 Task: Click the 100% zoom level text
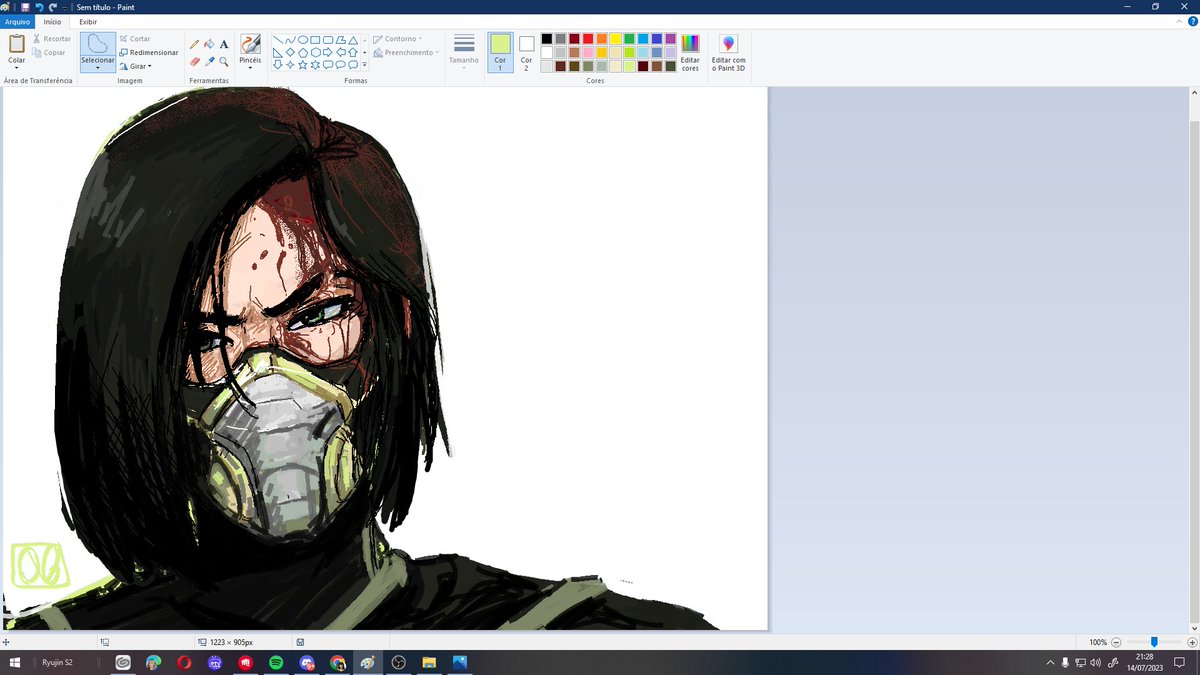pyautogui.click(x=1098, y=642)
